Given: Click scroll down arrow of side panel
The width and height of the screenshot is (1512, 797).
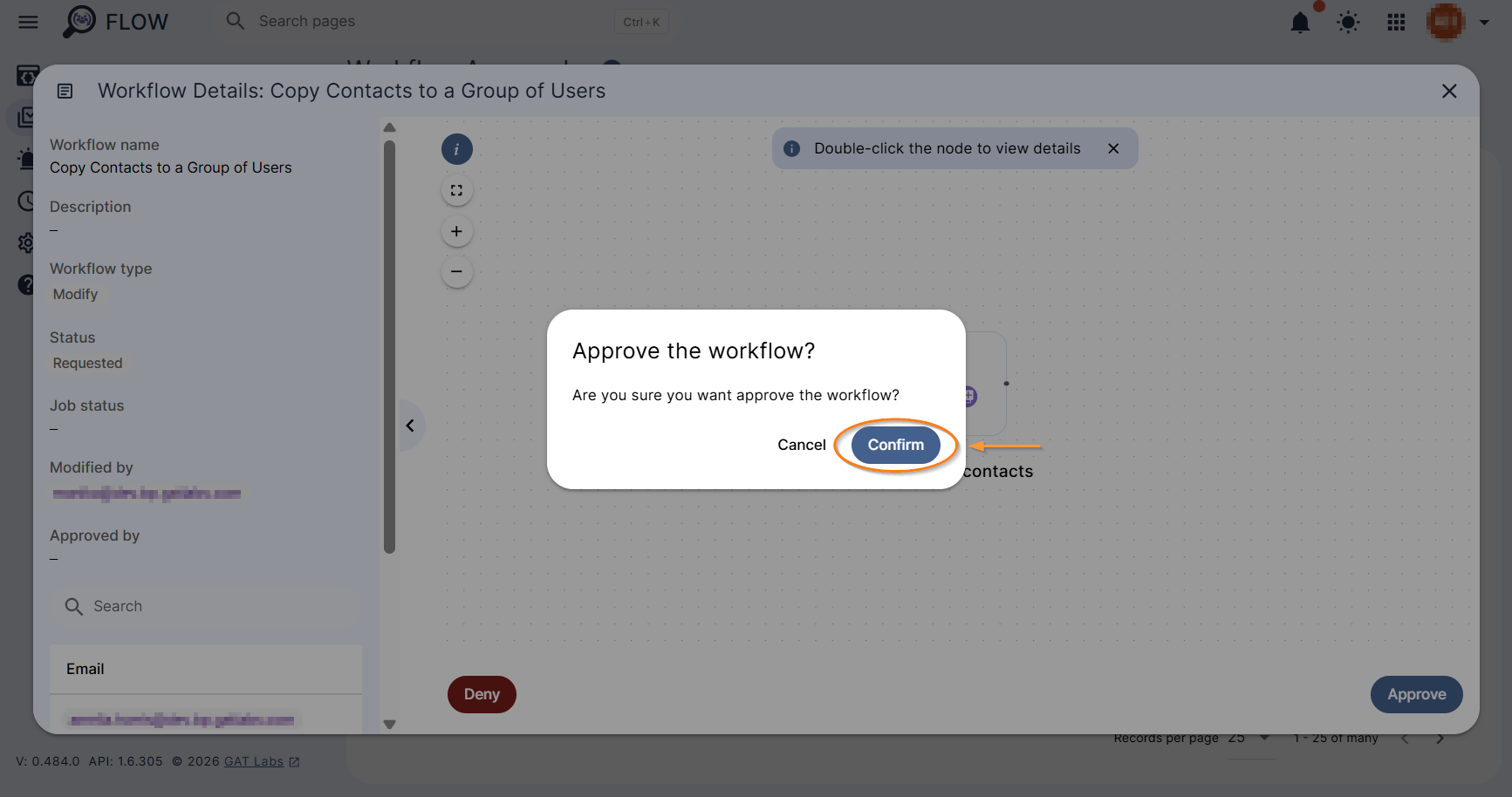Looking at the screenshot, I should click(x=389, y=725).
